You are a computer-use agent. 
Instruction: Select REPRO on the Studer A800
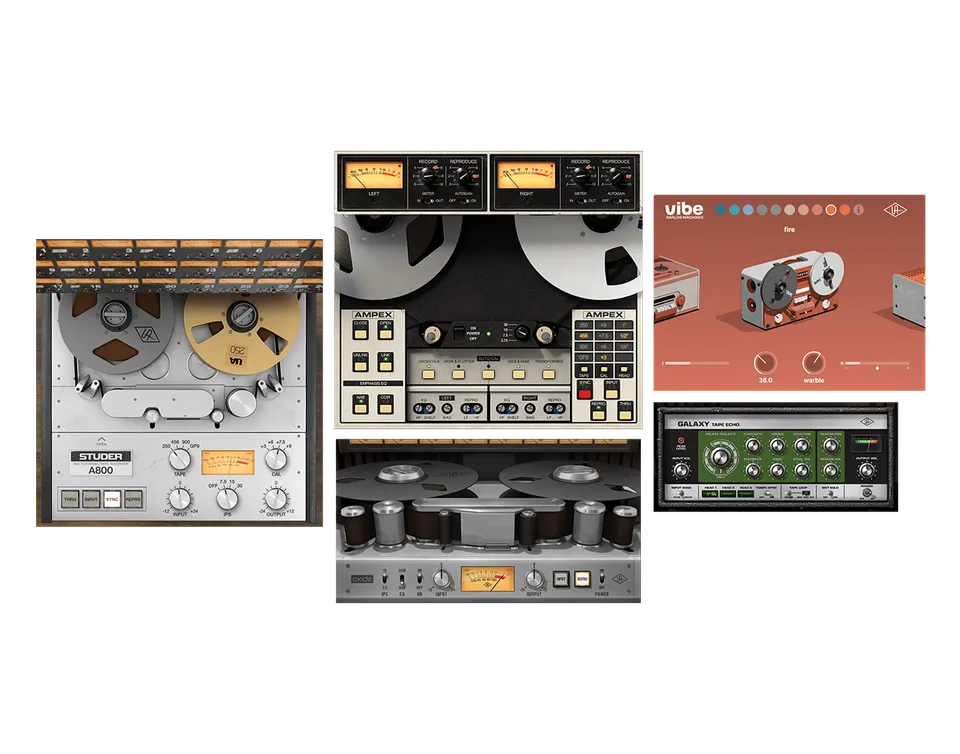[x=133, y=499]
